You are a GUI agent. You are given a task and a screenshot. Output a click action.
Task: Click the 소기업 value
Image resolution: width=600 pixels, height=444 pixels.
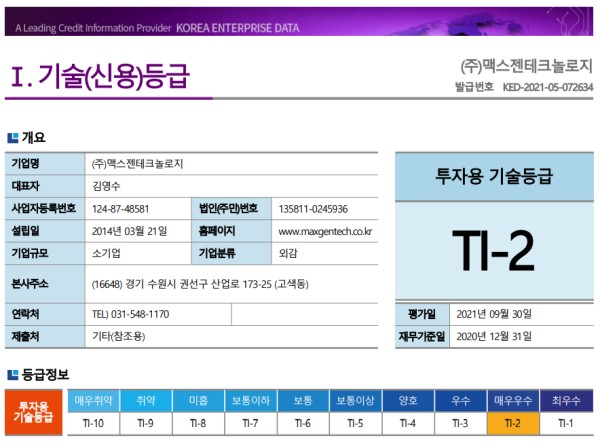106,253
